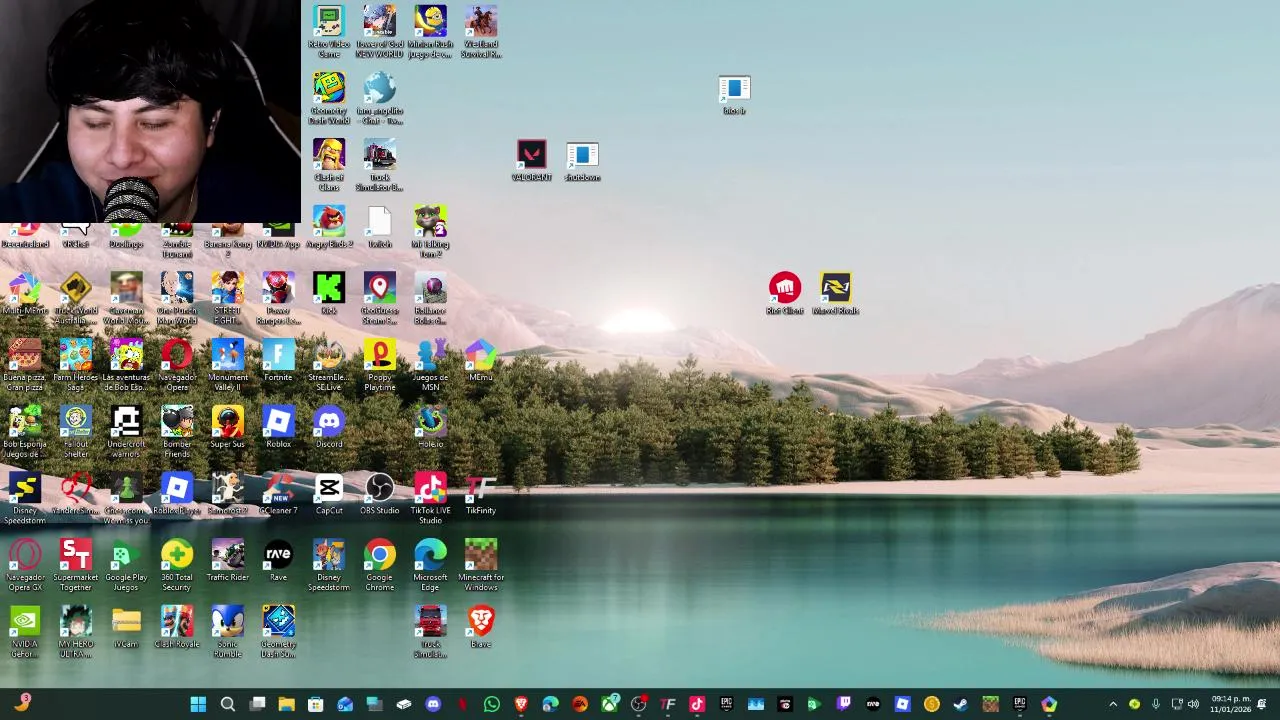Viewport: 1280px width, 720px height.
Task: Expand the hidden system tray icons chevron
Action: coord(1113,704)
